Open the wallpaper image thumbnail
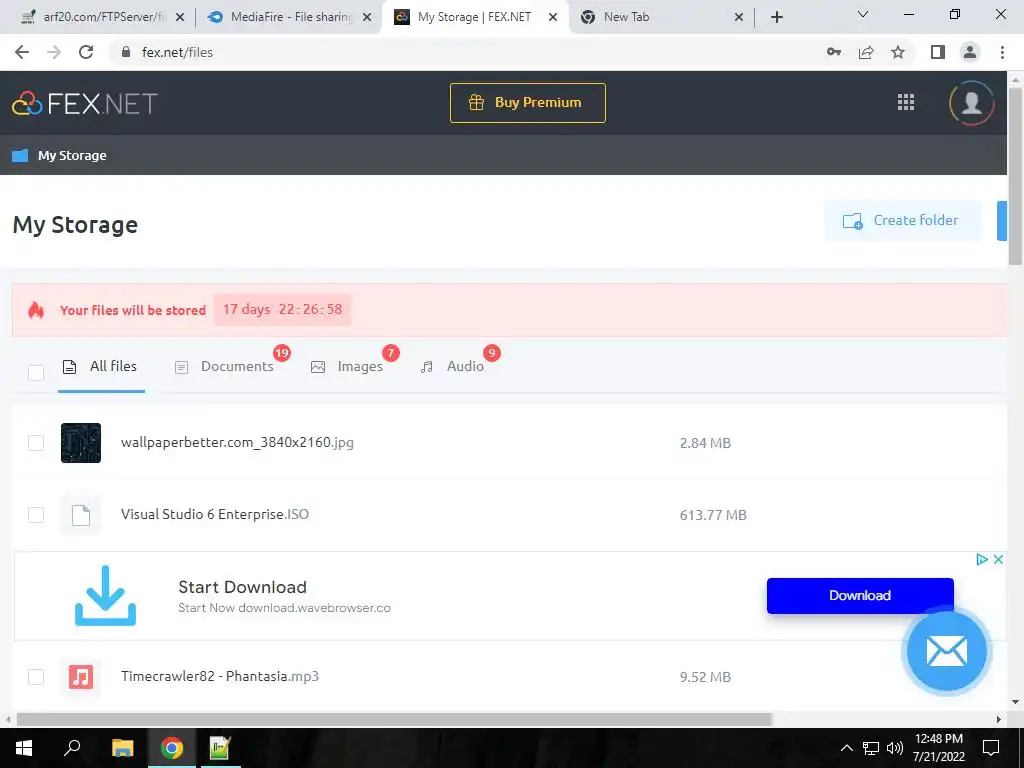The image size is (1024, 768). click(x=81, y=443)
